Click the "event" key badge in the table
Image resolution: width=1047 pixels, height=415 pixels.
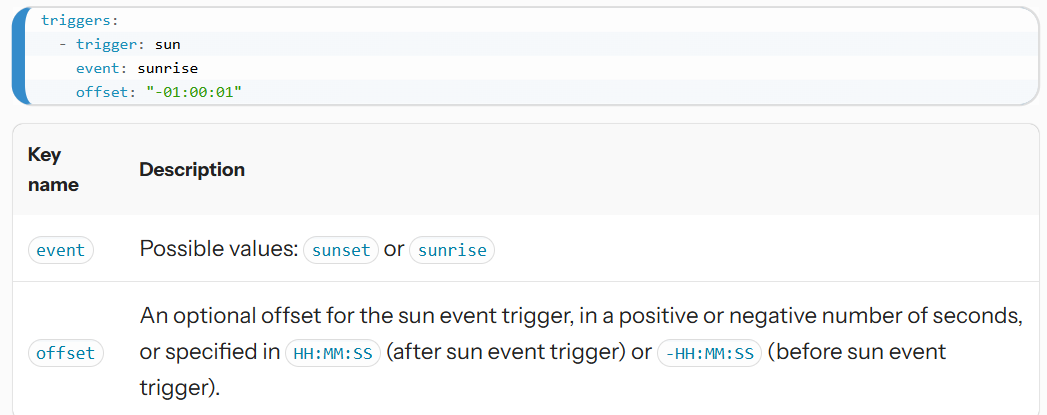tap(60, 250)
